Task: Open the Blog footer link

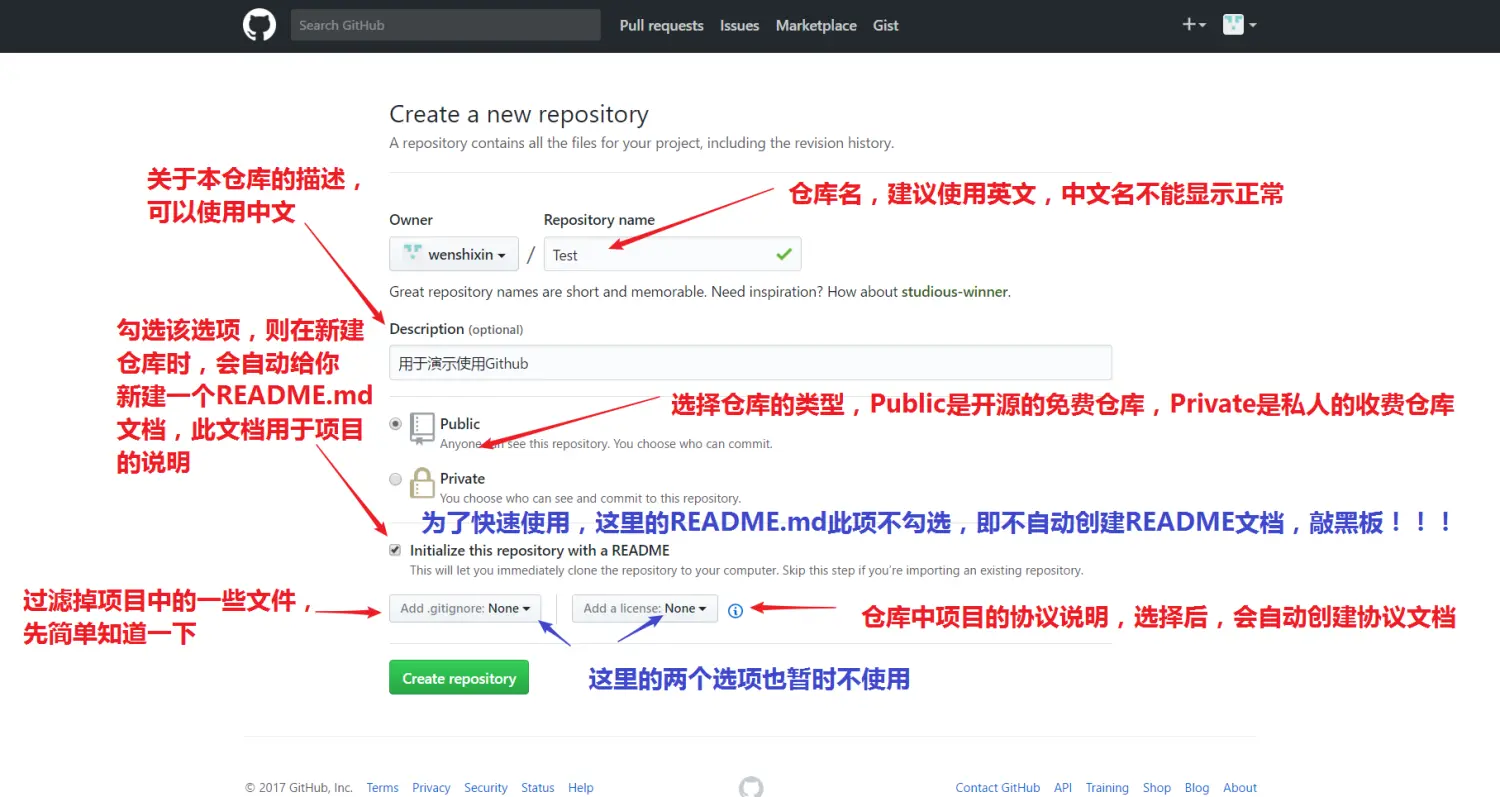Action: (x=1197, y=788)
